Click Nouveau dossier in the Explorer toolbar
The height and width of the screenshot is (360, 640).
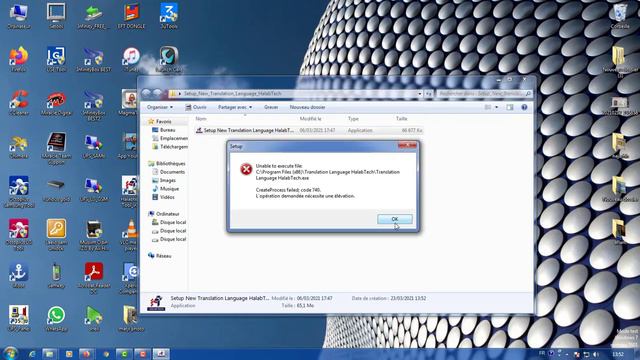pyautogui.click(x=307, y=107)
